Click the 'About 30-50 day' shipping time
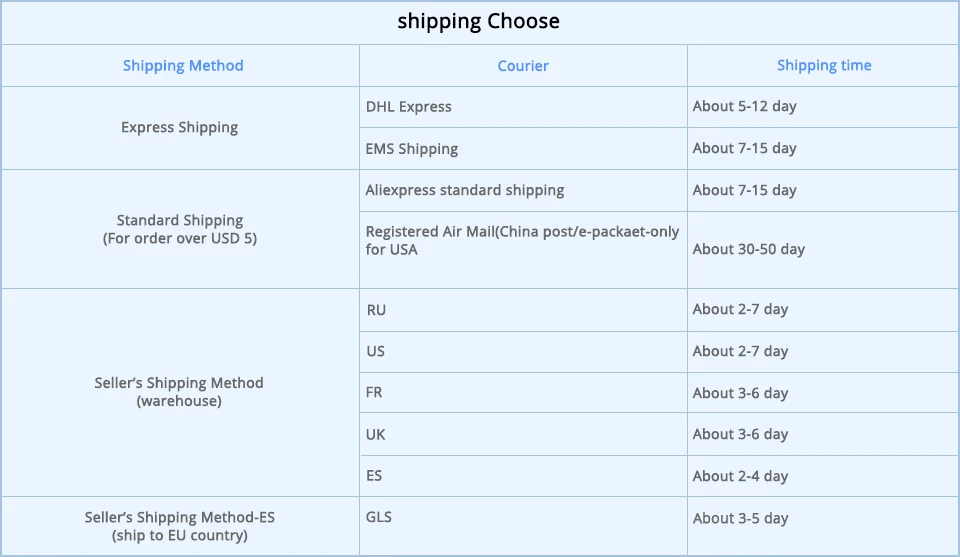Screen dimensions: 960x557 [749, 249]
